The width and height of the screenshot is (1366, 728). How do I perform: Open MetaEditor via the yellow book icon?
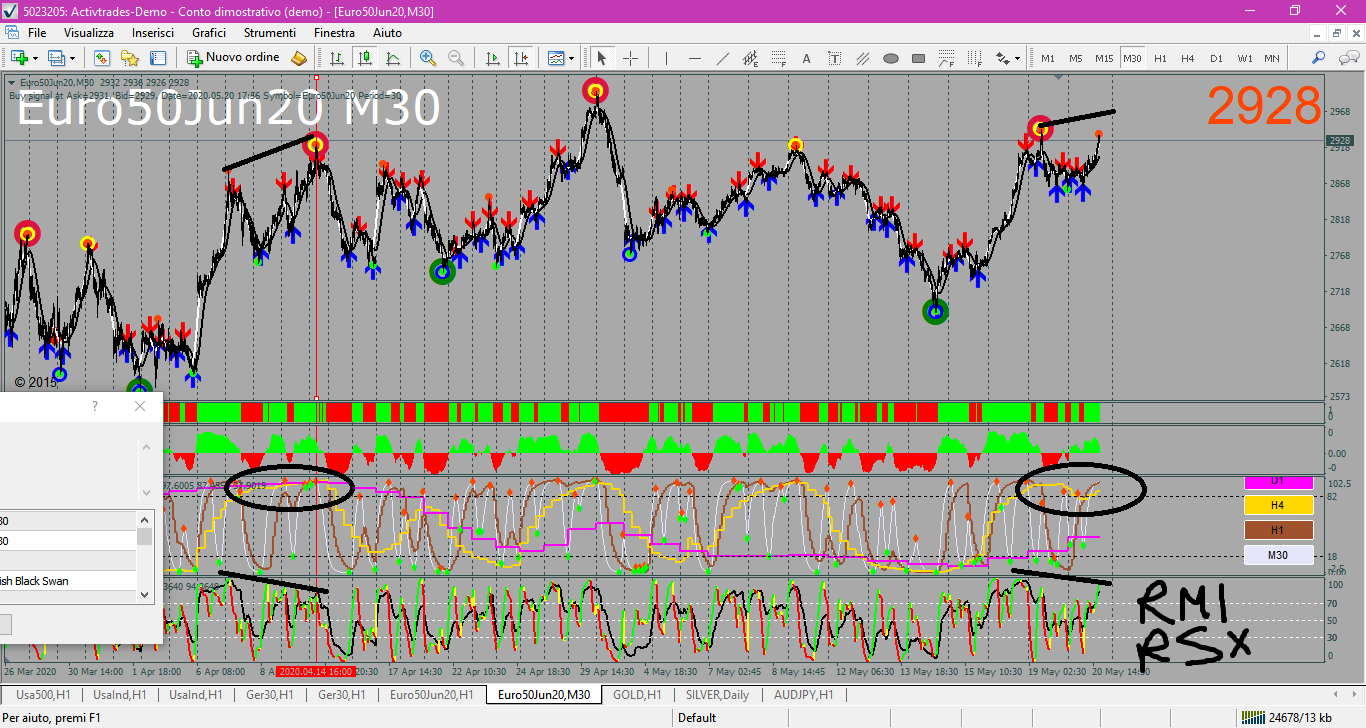coord(299,58)
